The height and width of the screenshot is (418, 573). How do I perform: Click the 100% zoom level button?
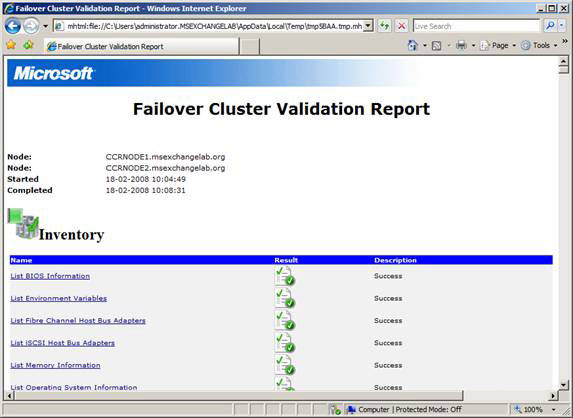click(x=529, y=409)
